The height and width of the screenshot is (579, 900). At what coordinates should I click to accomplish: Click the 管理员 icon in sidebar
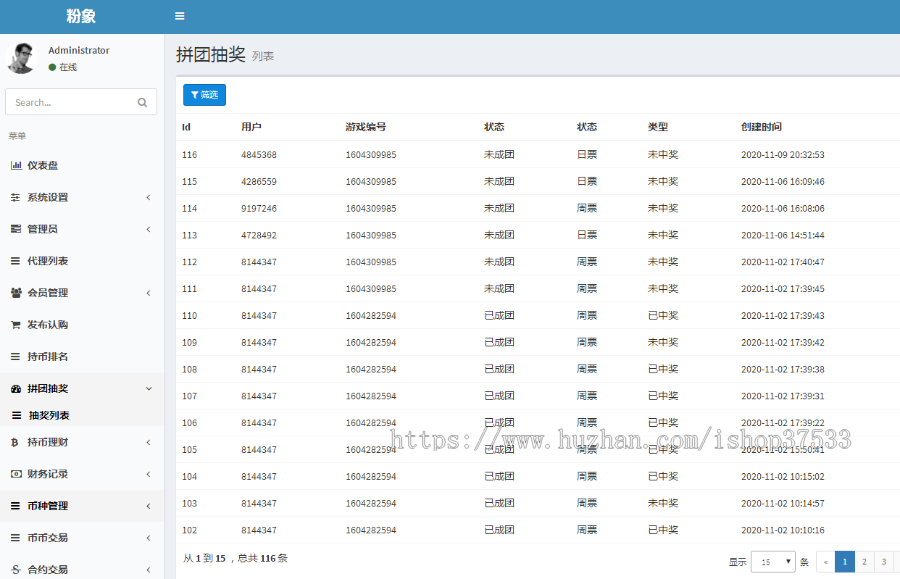15,229
